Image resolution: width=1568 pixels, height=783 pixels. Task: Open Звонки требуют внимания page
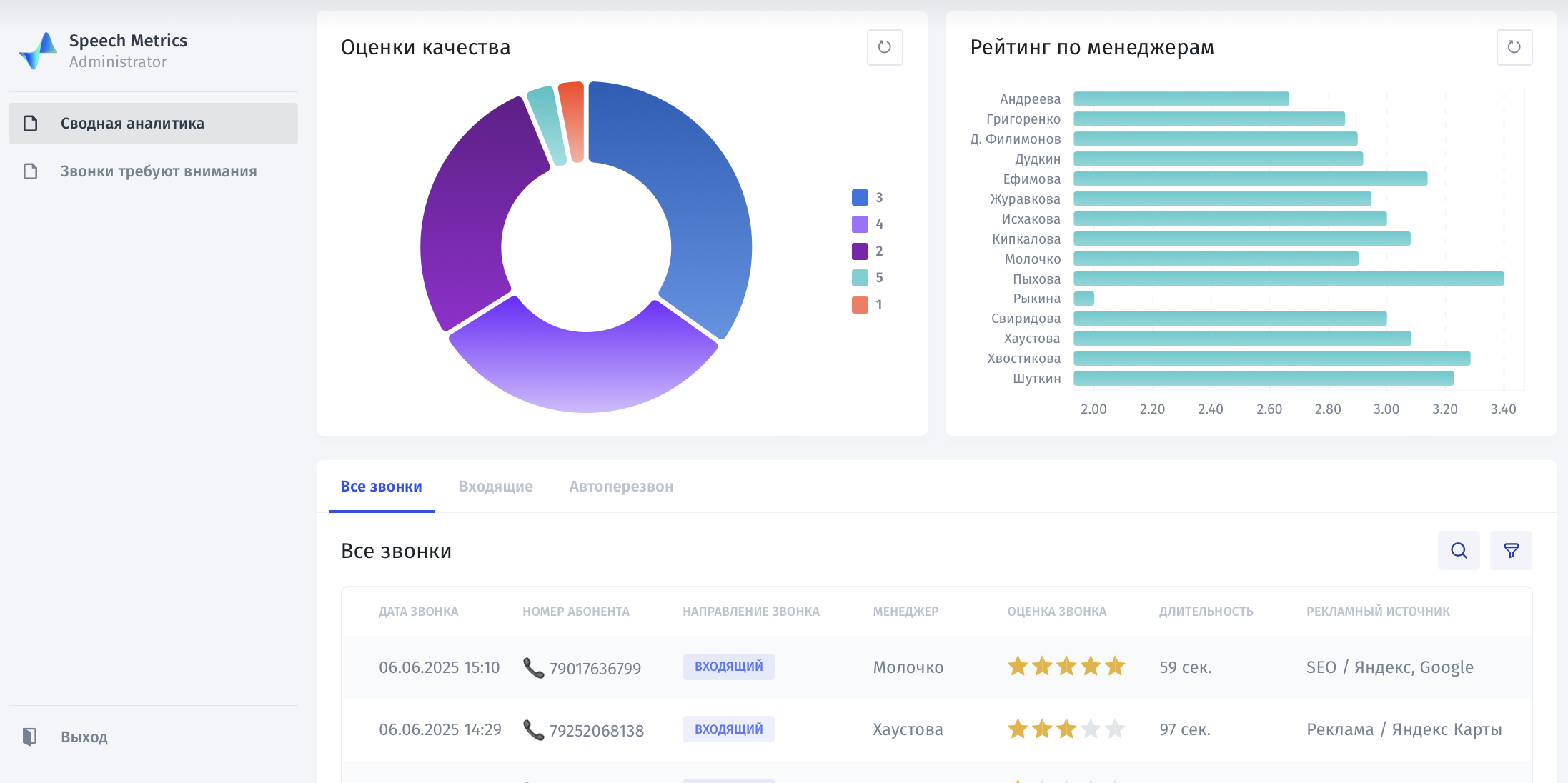point(153,171)
